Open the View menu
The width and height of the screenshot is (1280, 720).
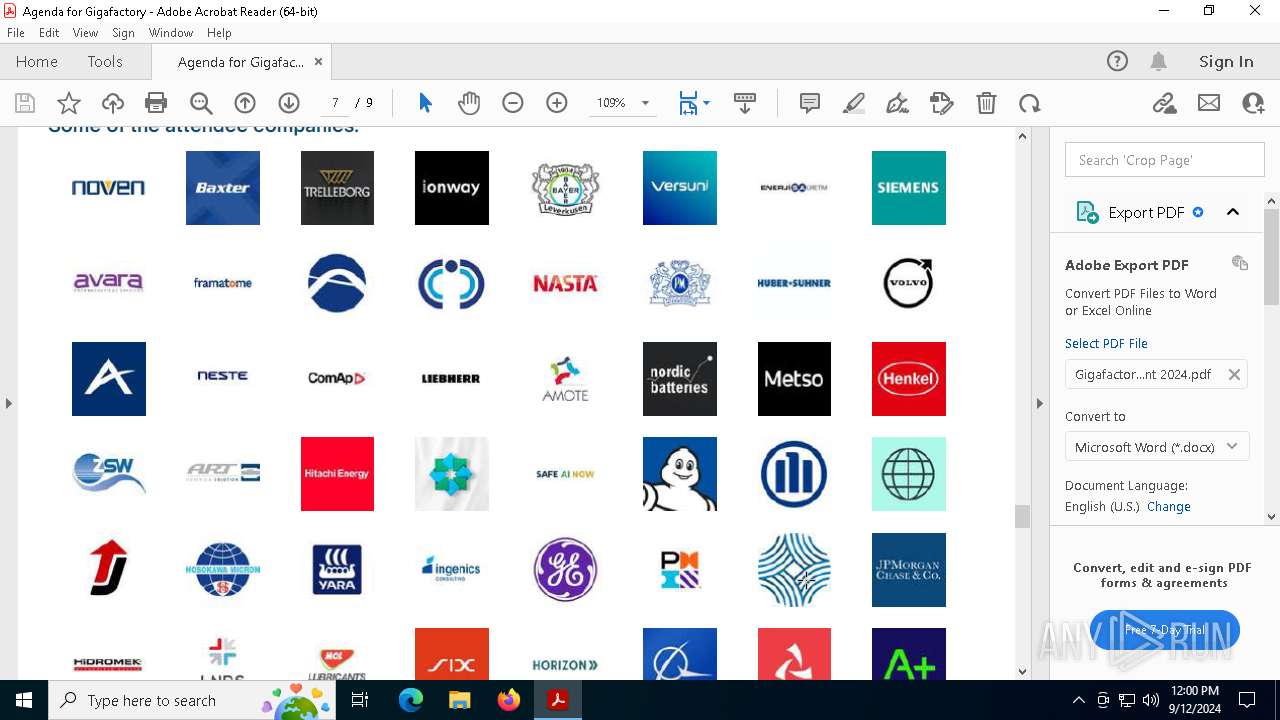coord(86,33)
